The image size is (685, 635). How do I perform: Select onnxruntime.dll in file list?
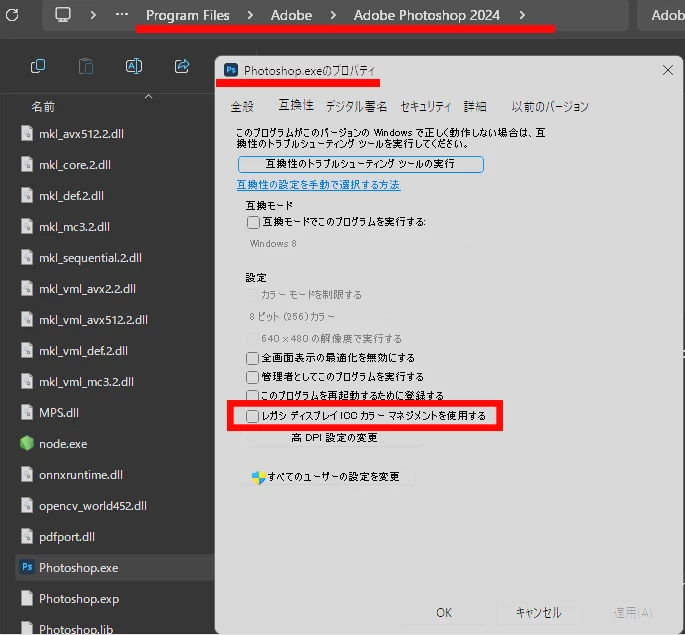(x=81, y=475)
